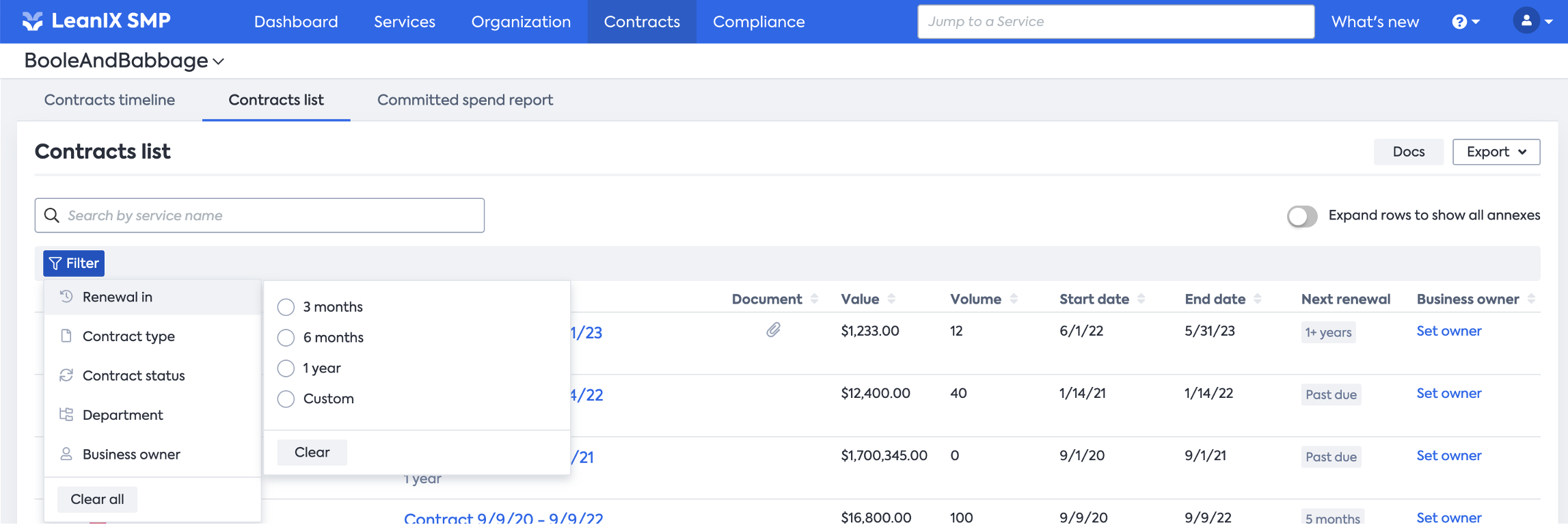Focus the Search by service name field
1568x525 pixels.
(260, 215)
